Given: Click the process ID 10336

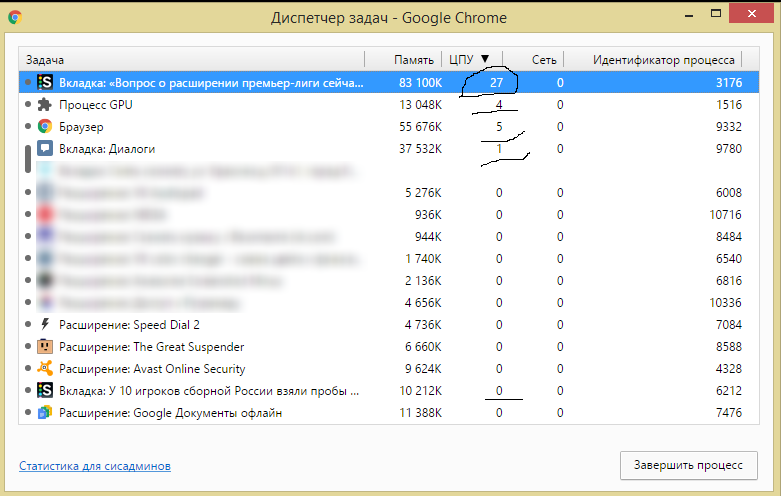Looking at the screenshot, I should click(x=725, y=303).
